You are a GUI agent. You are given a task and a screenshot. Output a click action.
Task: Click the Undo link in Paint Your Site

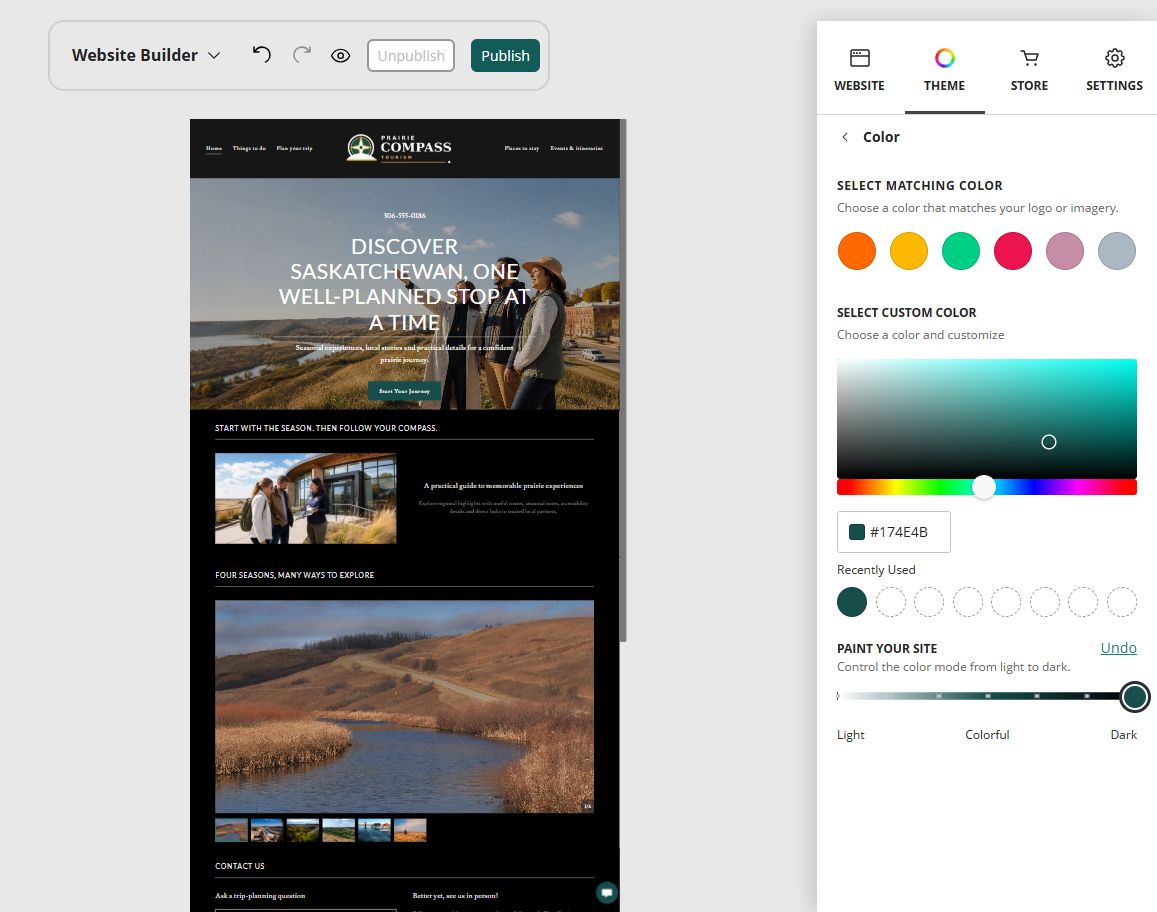click(x=1118, y=648)
